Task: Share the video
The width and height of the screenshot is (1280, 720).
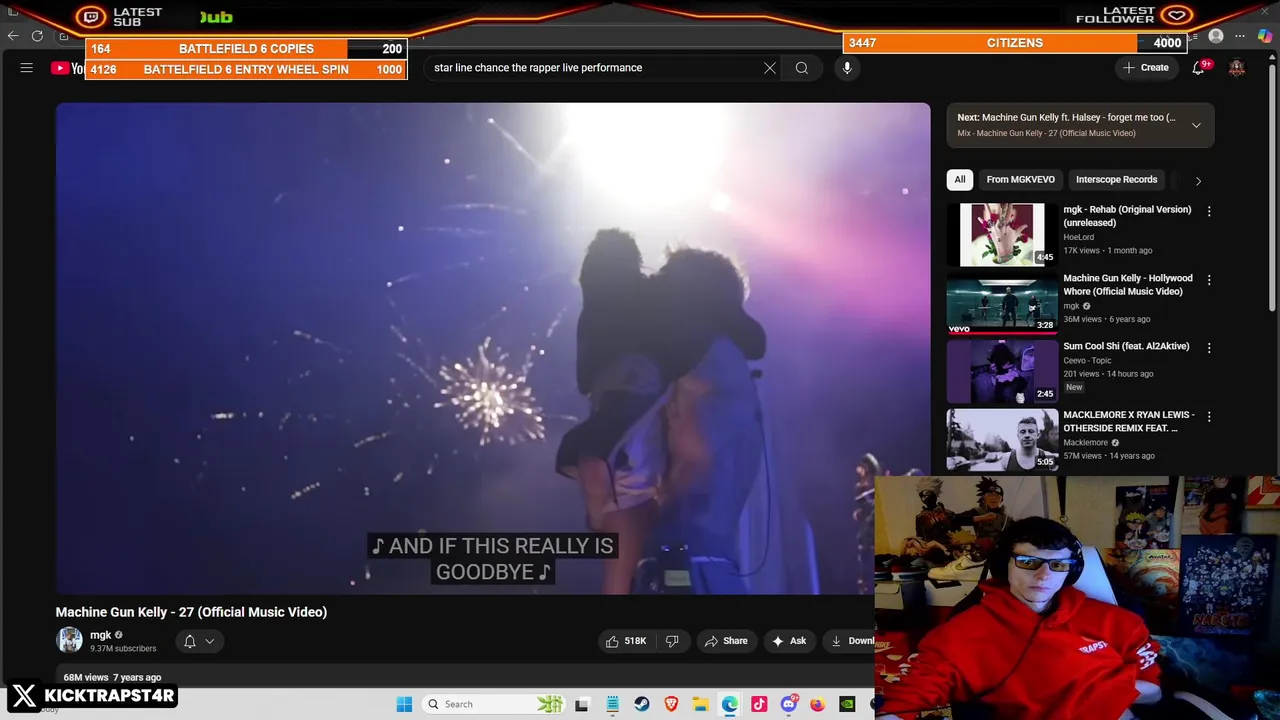Action: pos(726,641)
